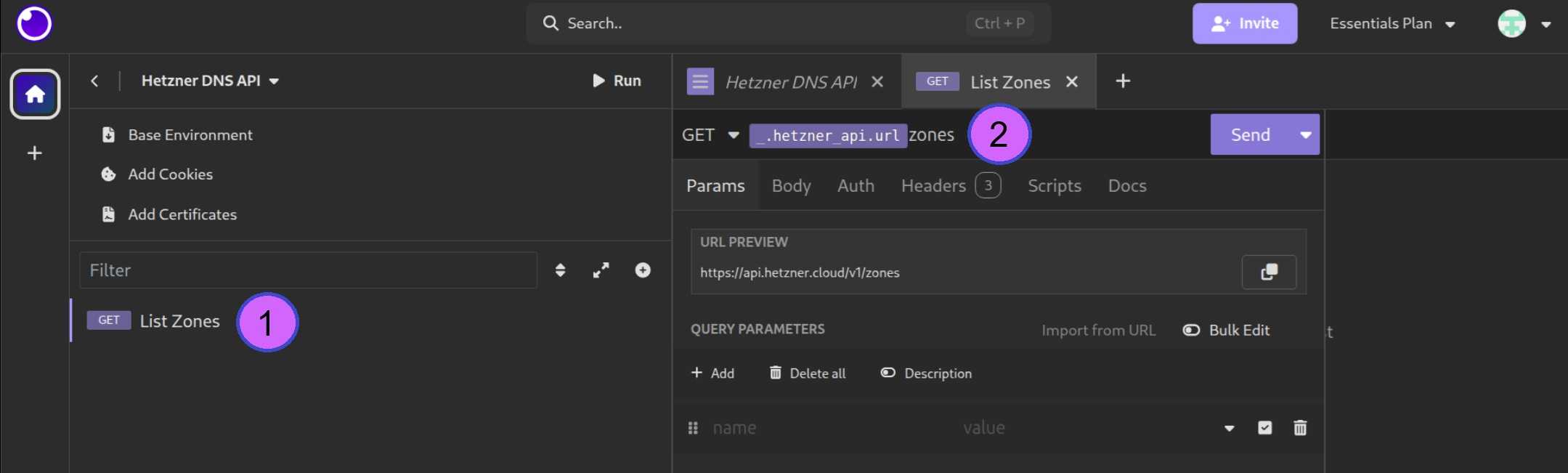This screenshot has width=1568, height=473.
Task: Copy the URL preview to clipboard
Action: (1268, 272)
